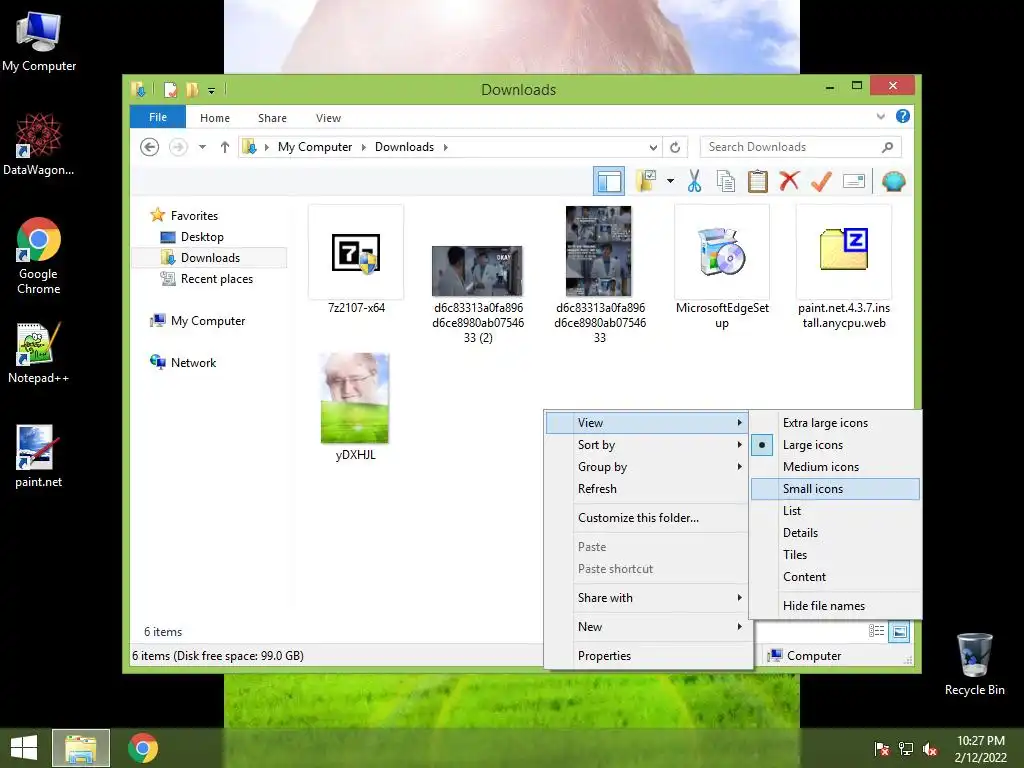Click the Rename toolbar icon
The image size is (1024, 768).
pos(854,181)
